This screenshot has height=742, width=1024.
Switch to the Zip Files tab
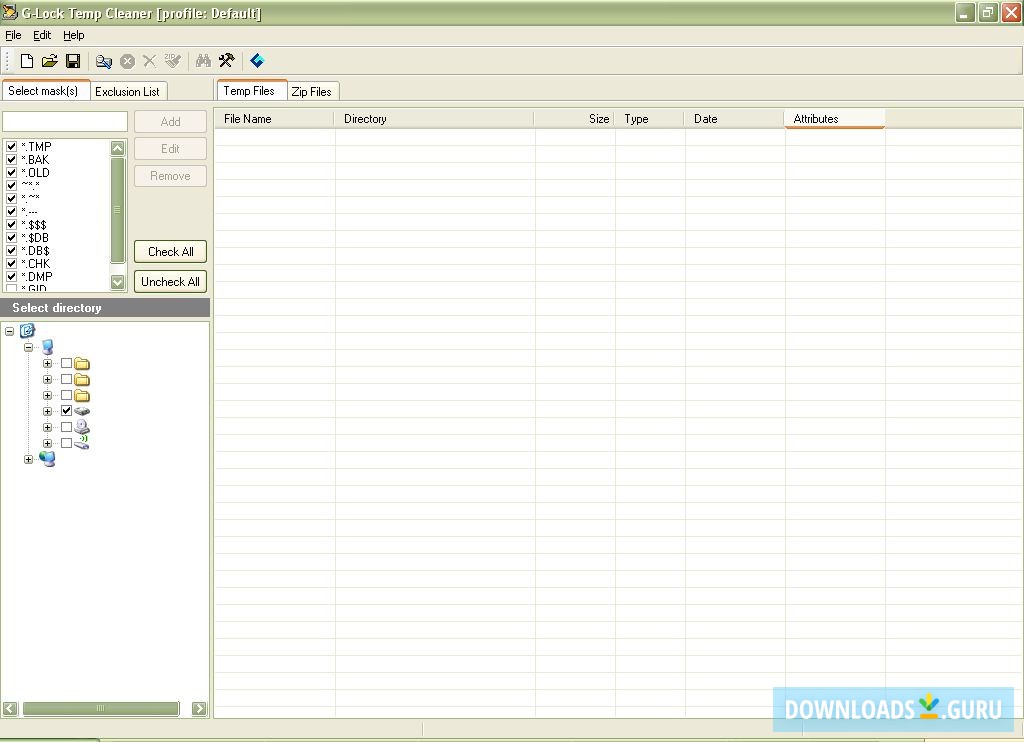tap(311, 91)
